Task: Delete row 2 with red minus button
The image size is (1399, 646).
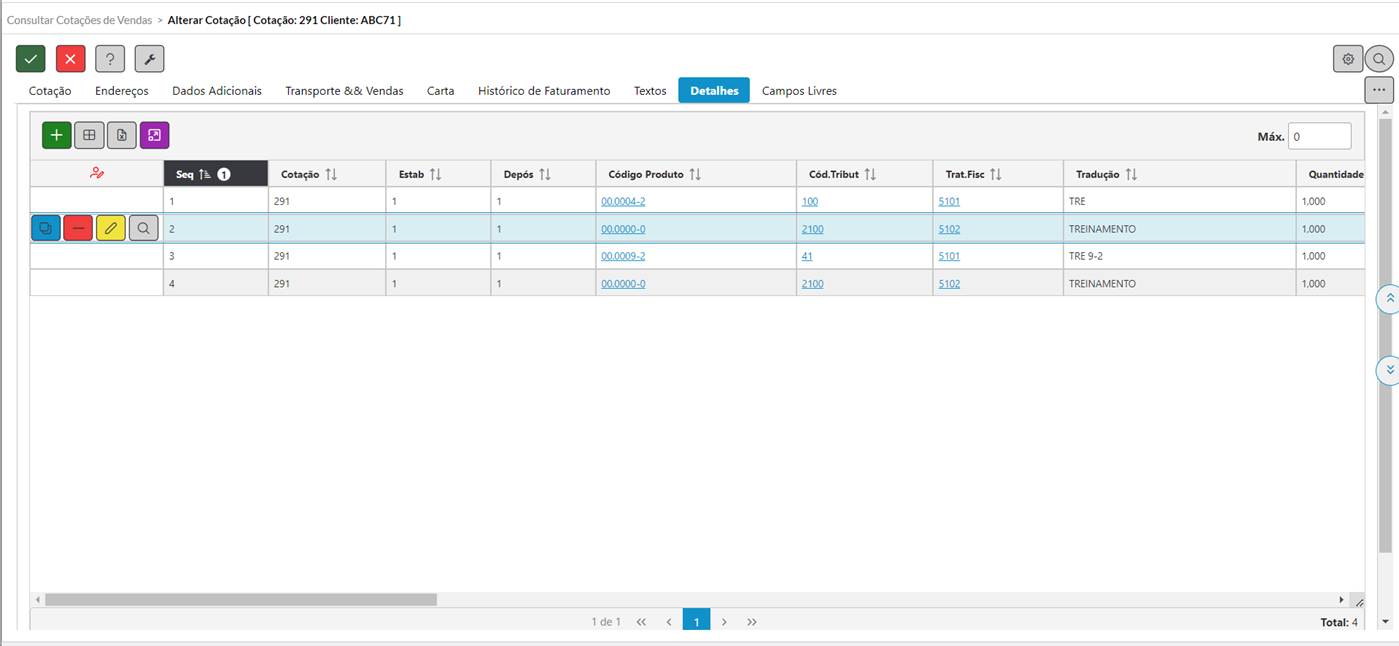Action: point(78,229)
